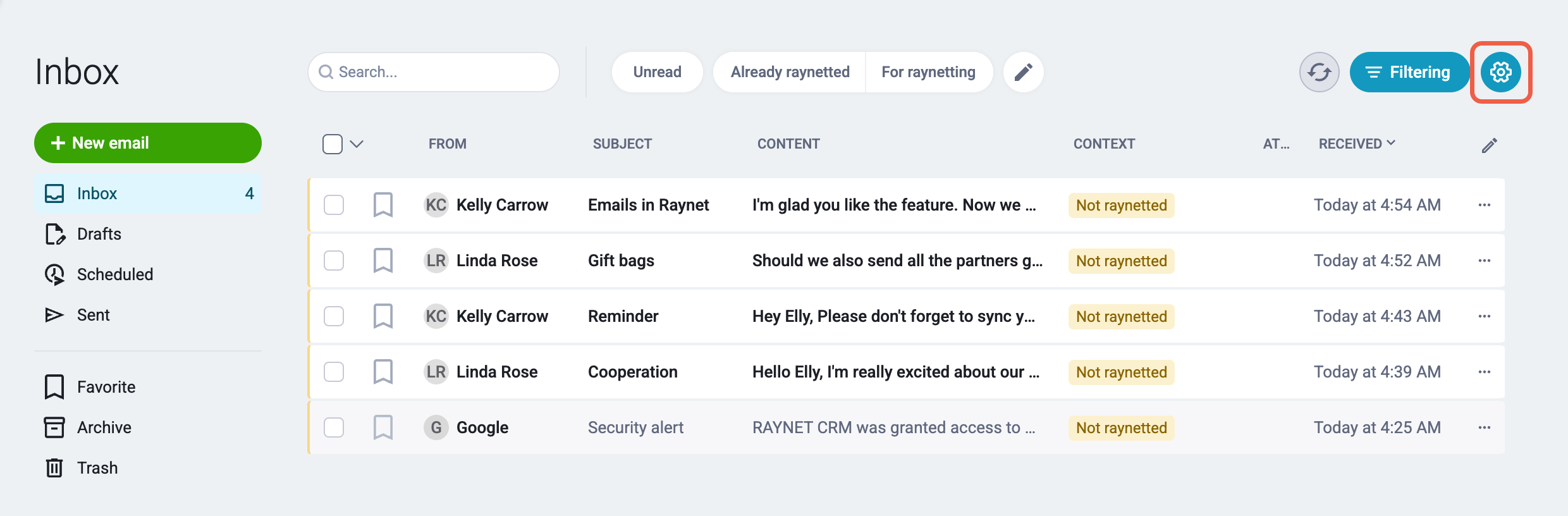Screen dimensions: 1568x516
Task: Click Not raynetted tag on Security alert row
Action: point(1122,427)
